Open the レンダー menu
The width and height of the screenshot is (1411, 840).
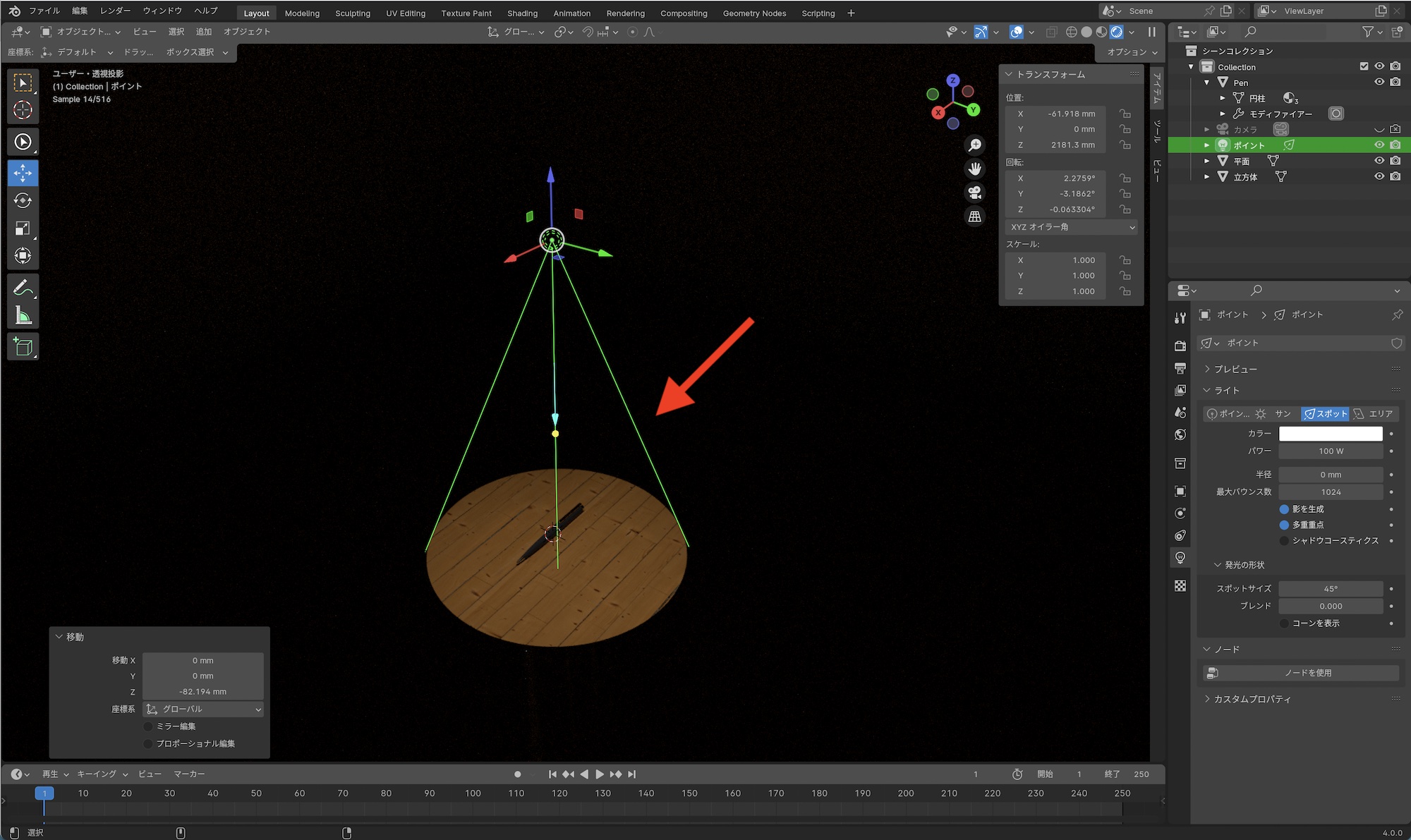[x=115, y=11]
